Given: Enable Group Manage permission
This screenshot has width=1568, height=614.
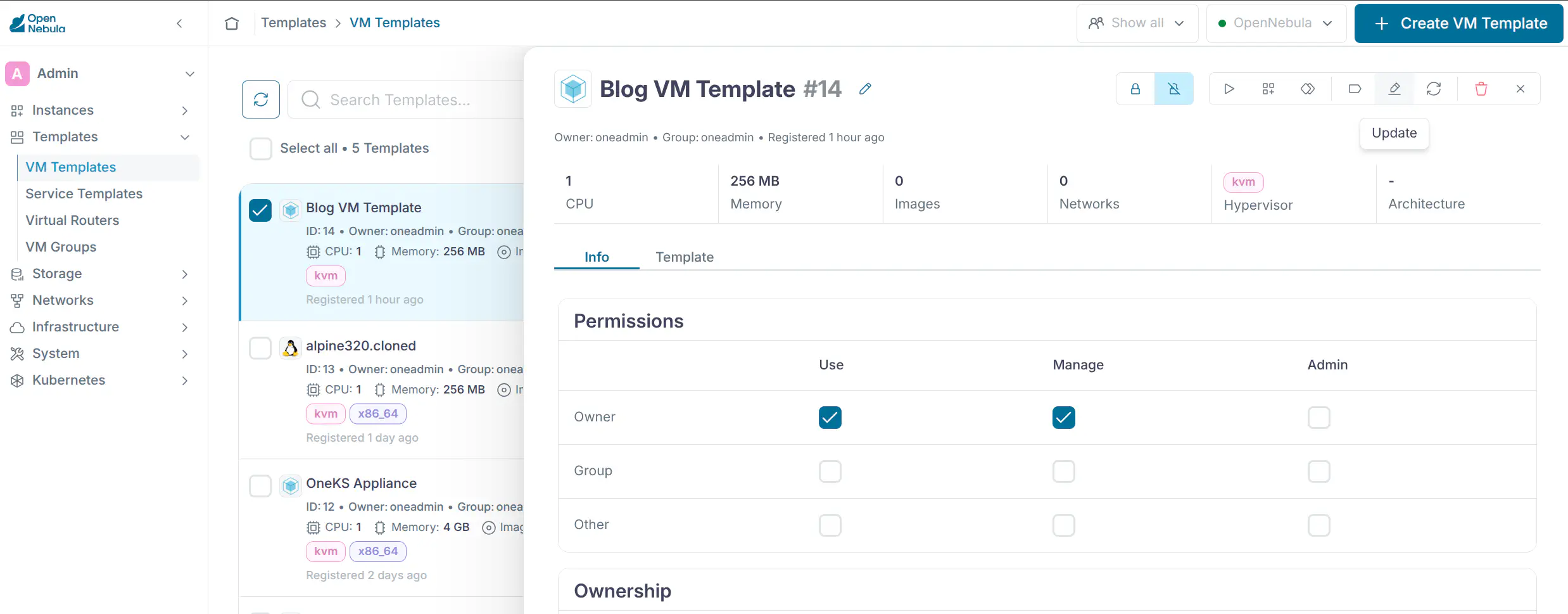Looking at the screenshot, I should 1064,471.
